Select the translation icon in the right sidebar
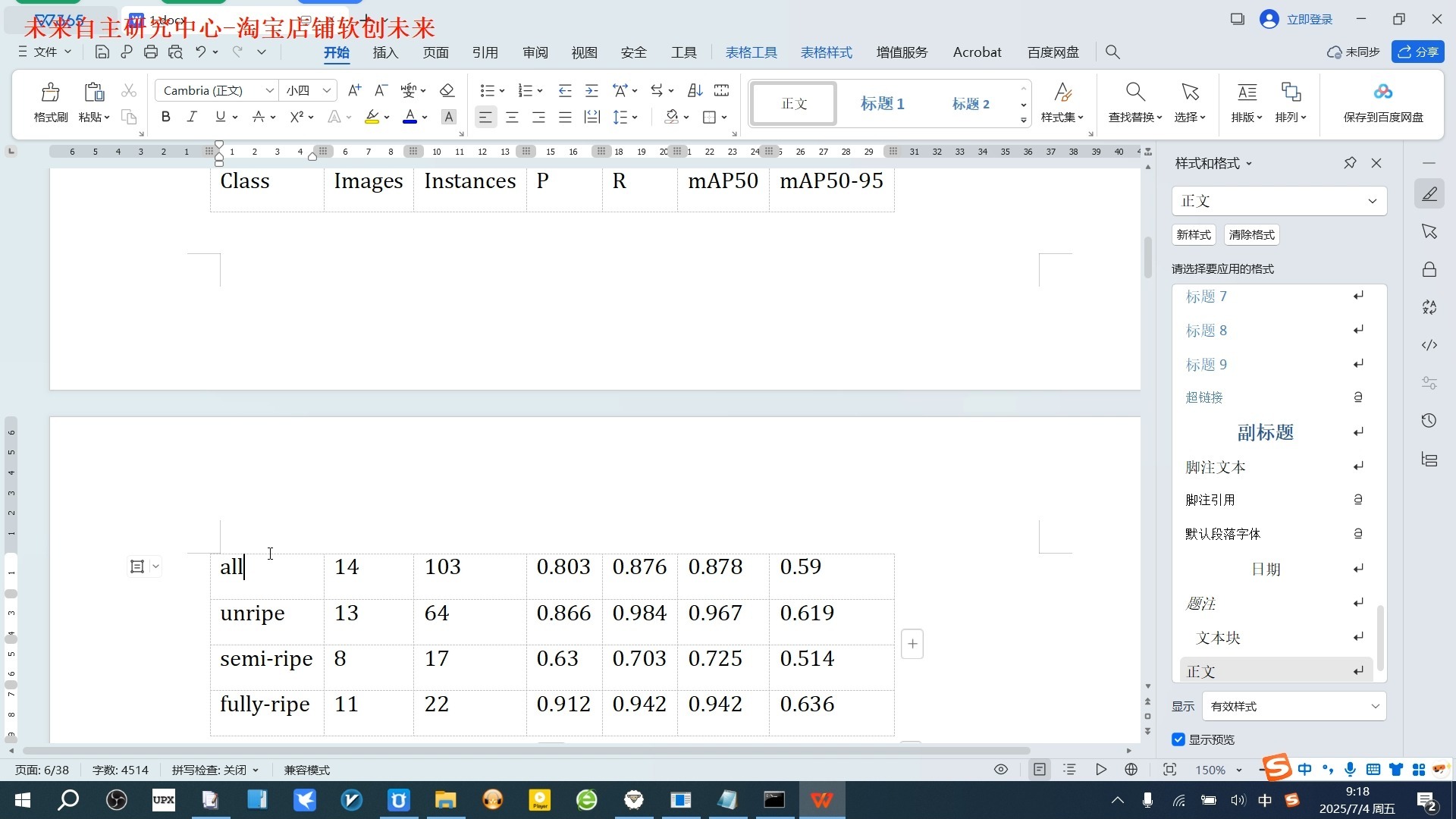This screenshot has width=1456, height=819. (x=1429, y=307)
